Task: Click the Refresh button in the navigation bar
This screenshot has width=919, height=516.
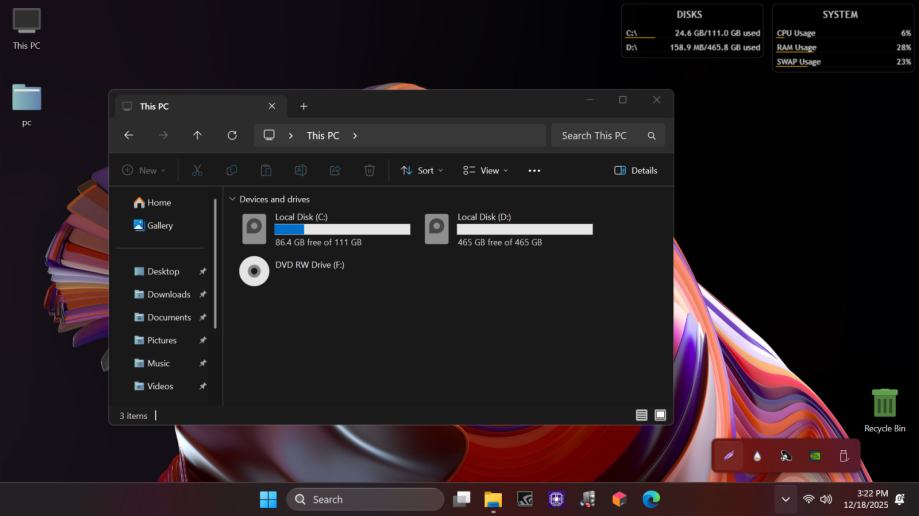Action: [232, 136]
